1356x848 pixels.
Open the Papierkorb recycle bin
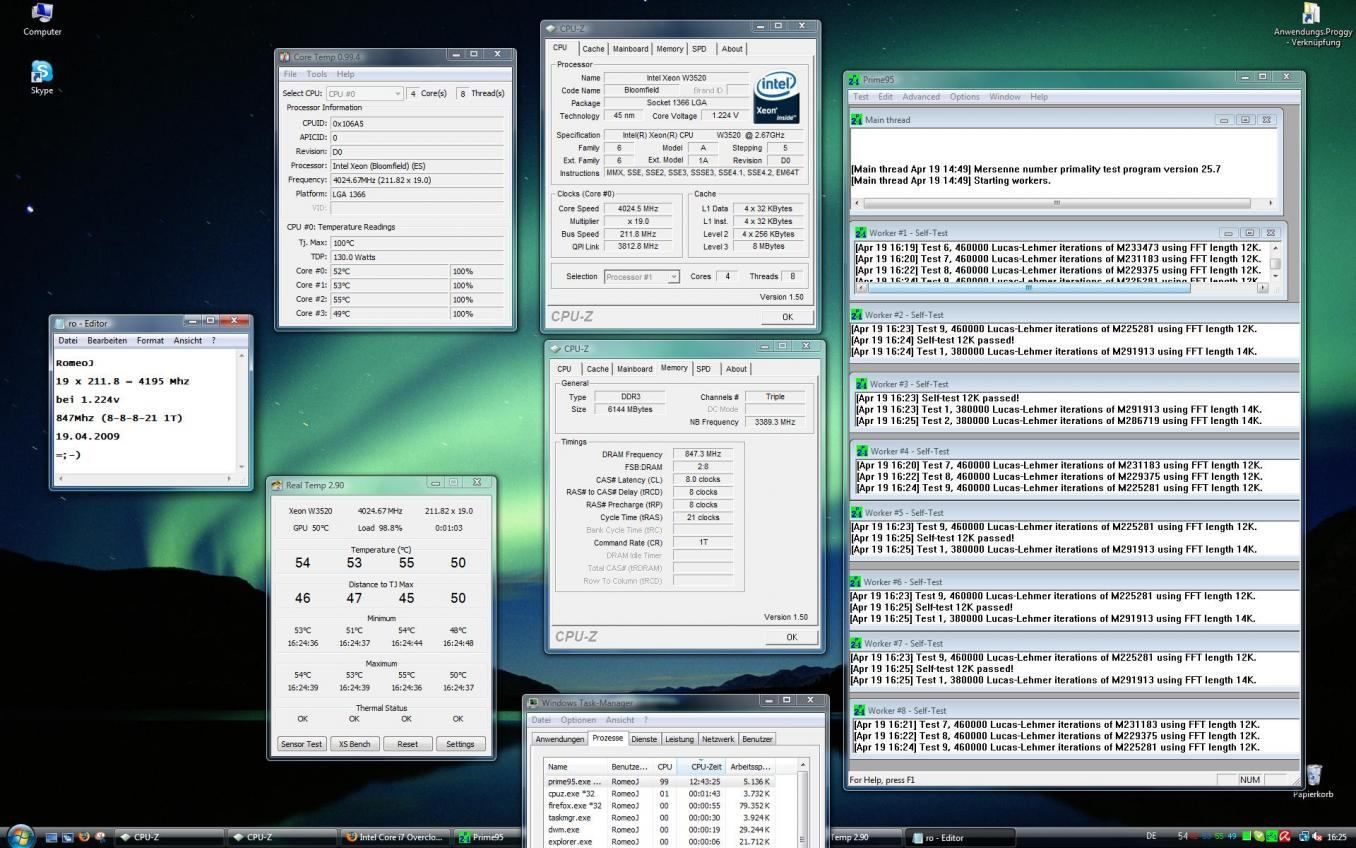point(1313,782)
